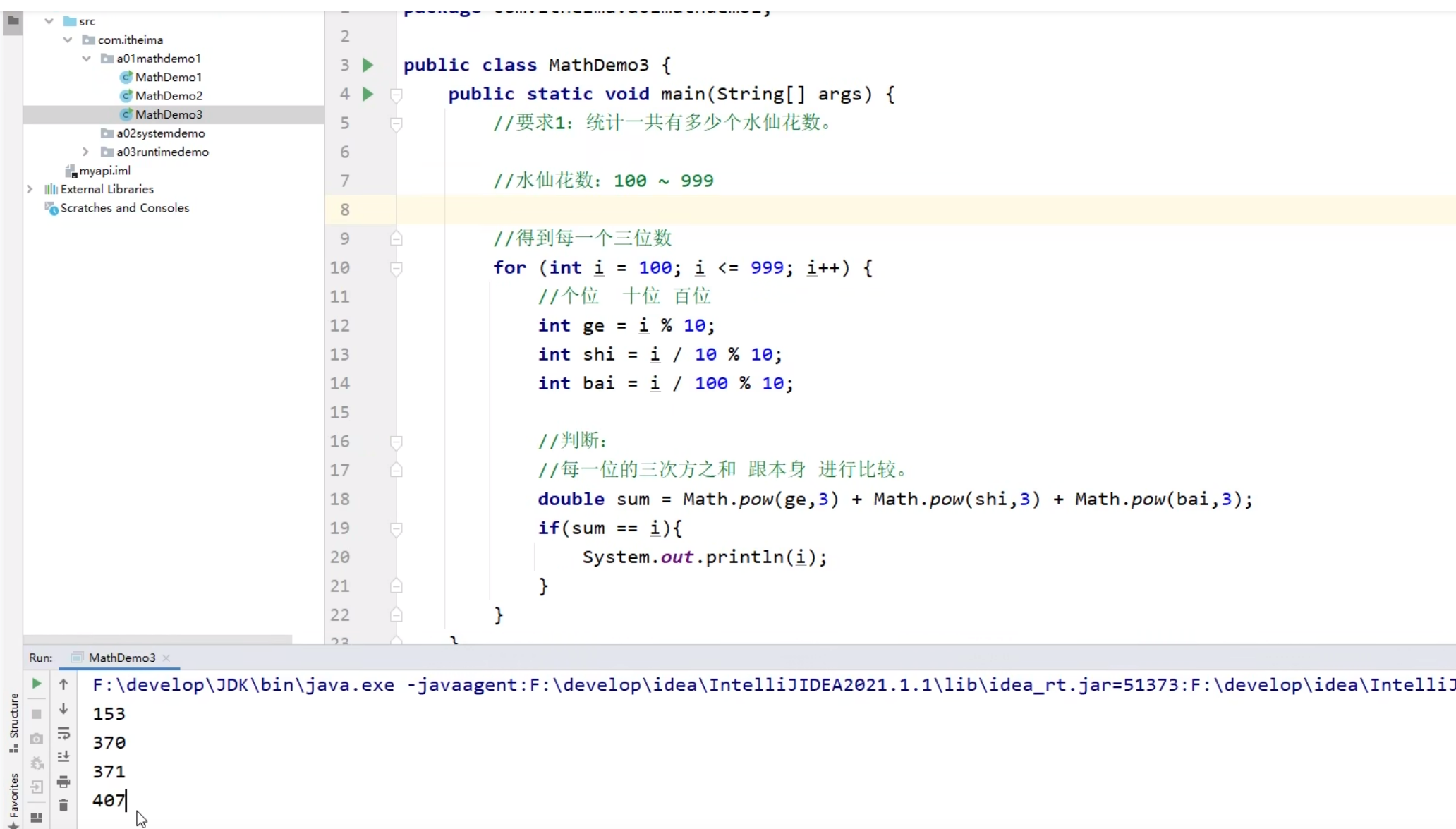Click the Print console output icon
Image resolution: width=1456 pixels, height=829 pixels.
tap(63, 781)
